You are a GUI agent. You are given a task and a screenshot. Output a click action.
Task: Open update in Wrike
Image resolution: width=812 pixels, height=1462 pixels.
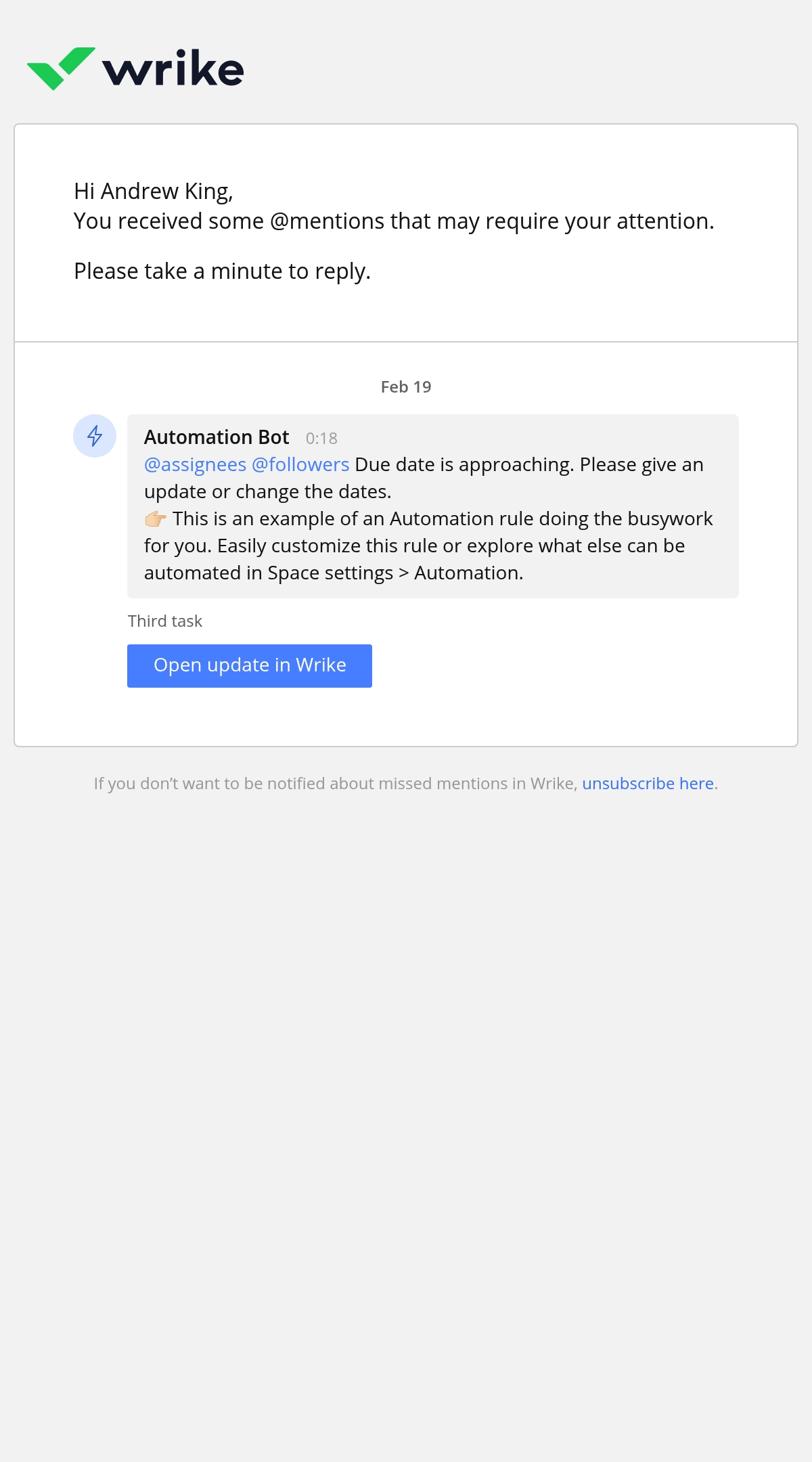point(250,666)
